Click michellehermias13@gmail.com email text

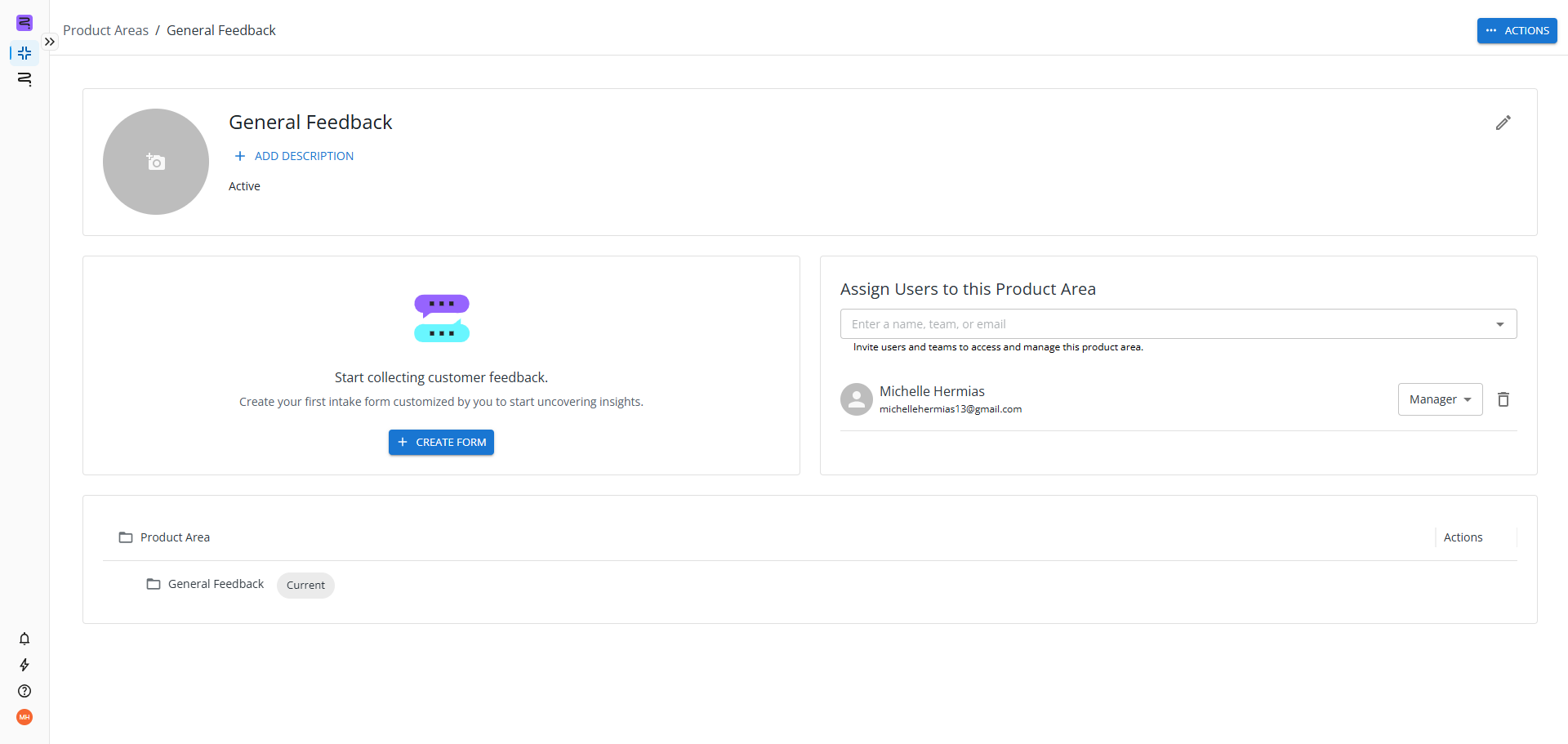[951, 409]
